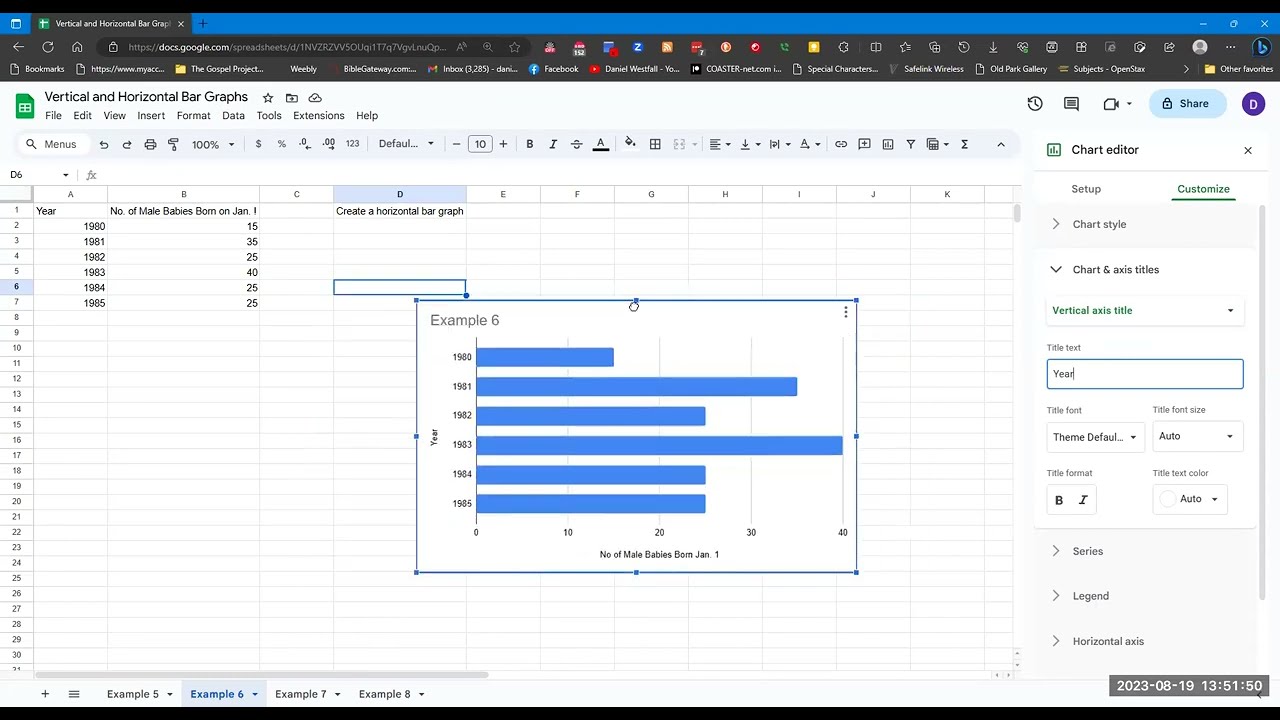Expand the Legend section

(x=1145, y=596)
